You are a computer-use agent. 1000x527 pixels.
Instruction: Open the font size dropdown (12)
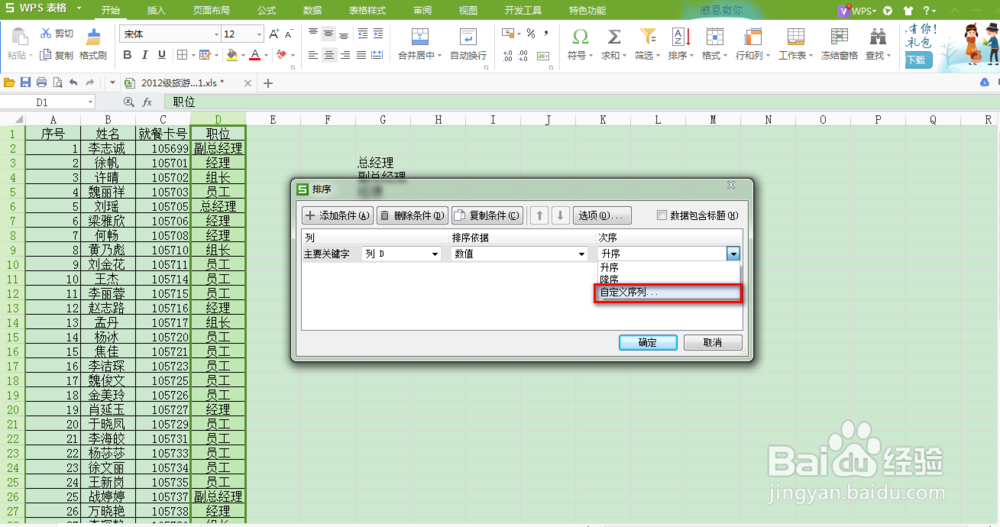click(259, 34)
